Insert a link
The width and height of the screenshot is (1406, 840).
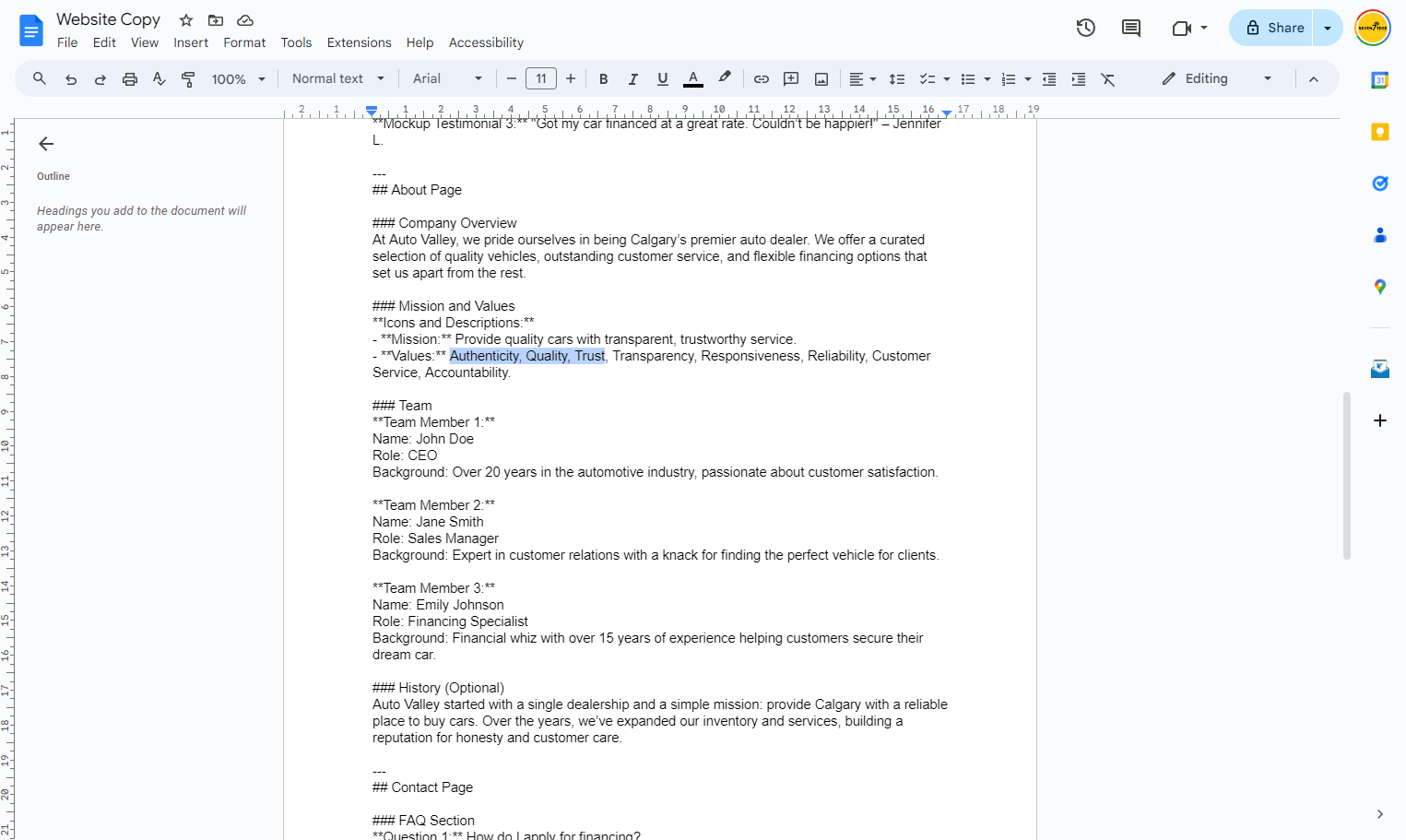[762, 79]
